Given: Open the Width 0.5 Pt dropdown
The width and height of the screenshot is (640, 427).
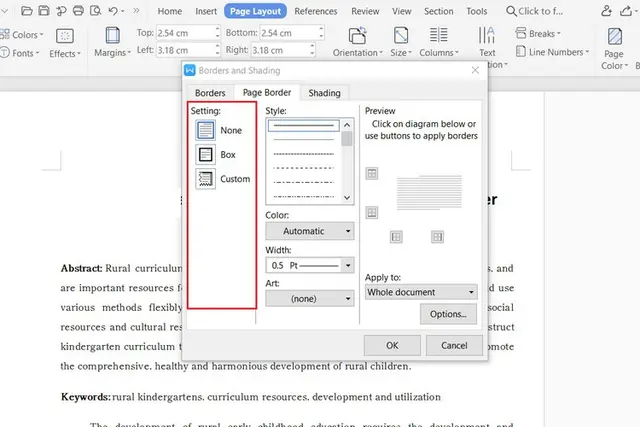Looking at the screenshot, I should click(310, 265).
